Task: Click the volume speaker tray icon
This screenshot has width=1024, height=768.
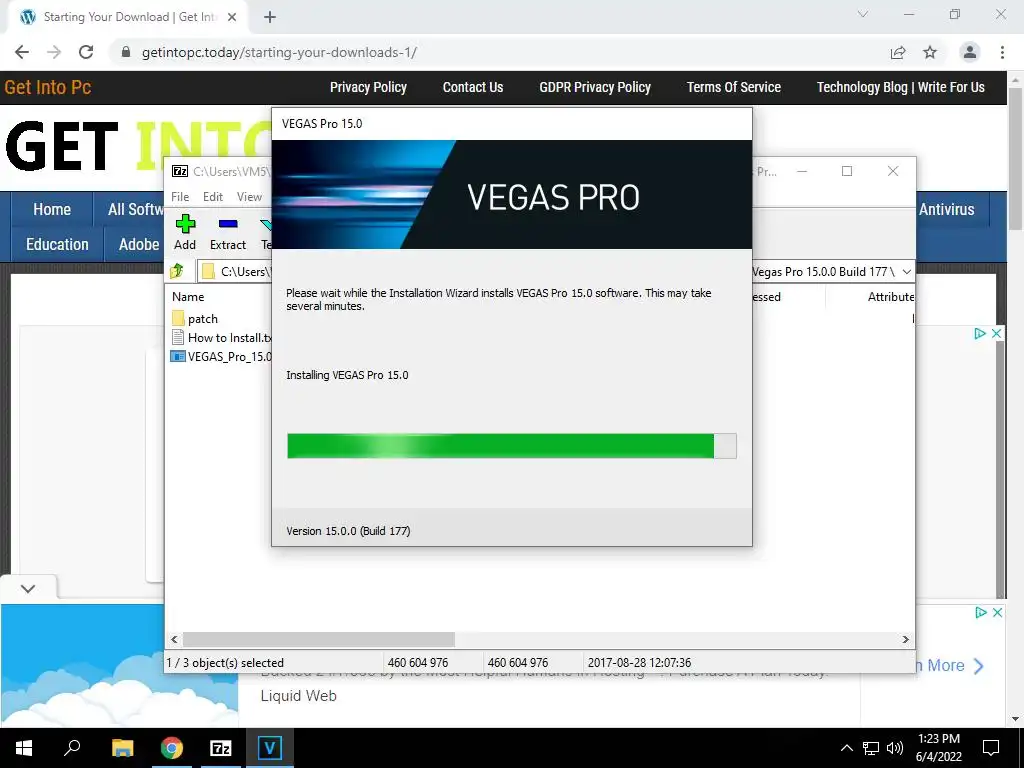Action: 895,748
